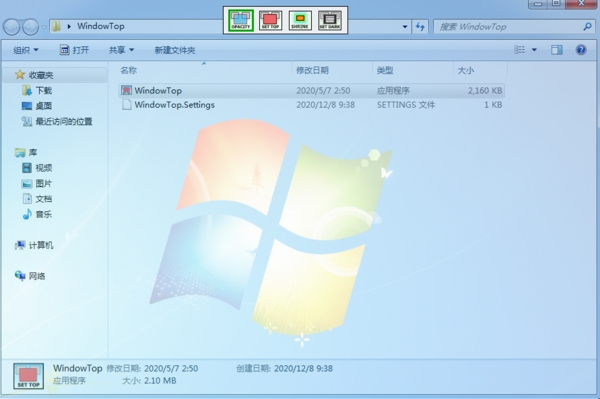Go forward with the Forward arrow button
Viewport: 600px width, 399px height.
[x=31, y=27]
